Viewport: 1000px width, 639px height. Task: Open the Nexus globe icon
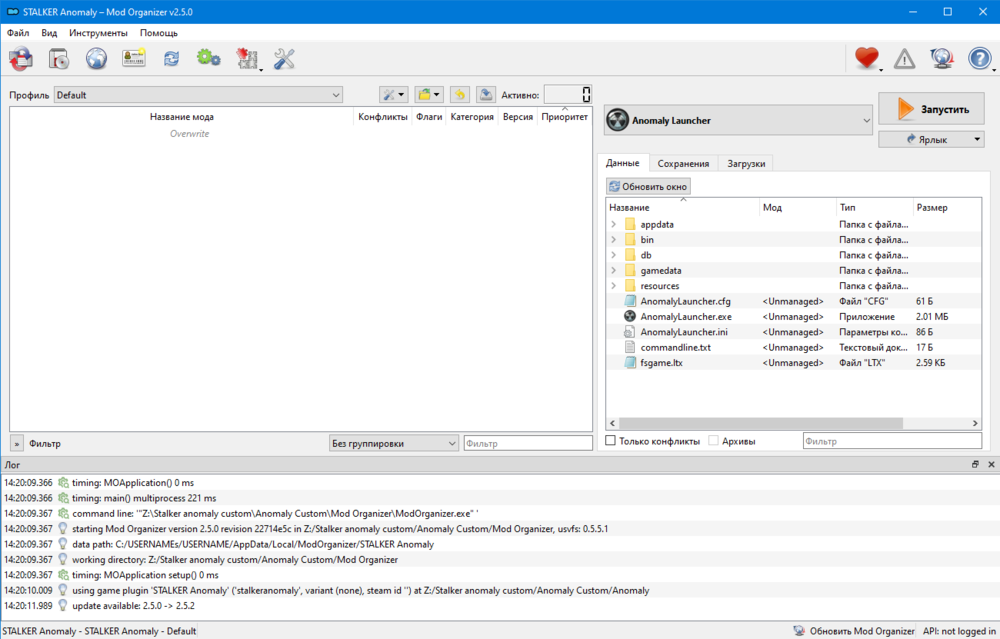coord(96,58)
